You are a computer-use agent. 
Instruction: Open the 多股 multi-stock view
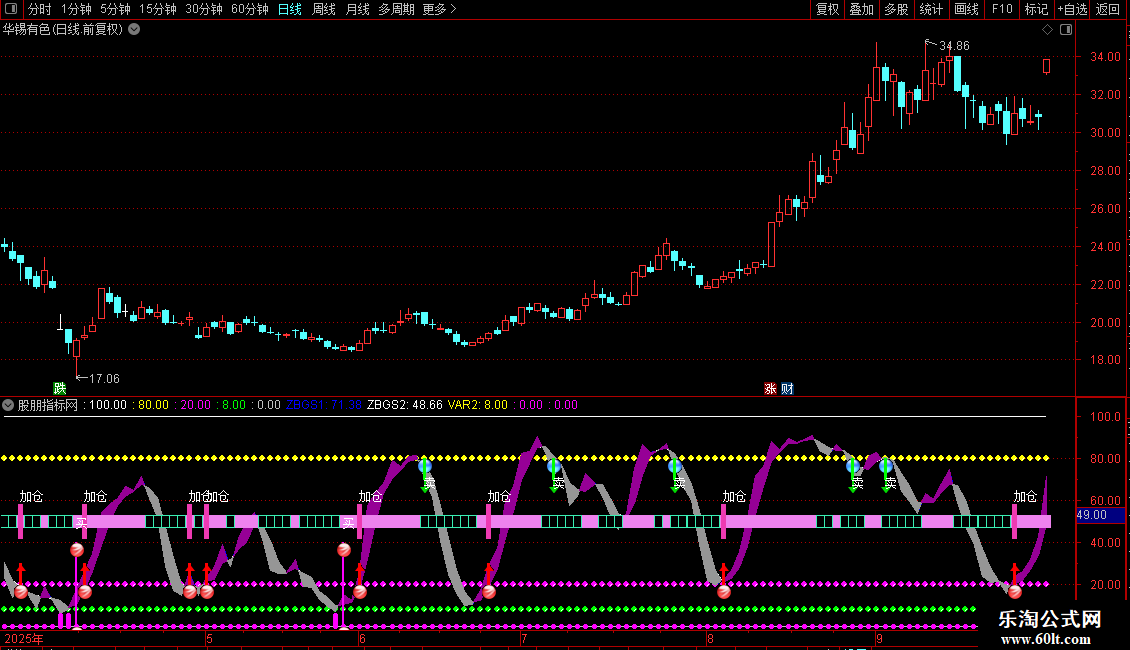(x=896, y=9)
